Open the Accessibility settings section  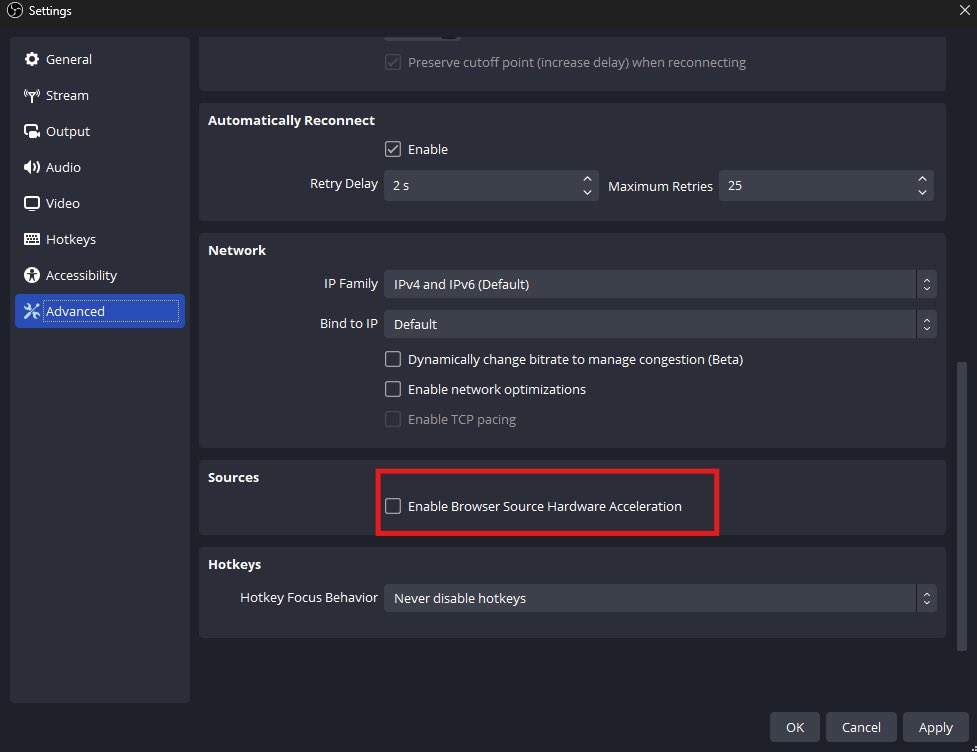(x=32, y=275)
